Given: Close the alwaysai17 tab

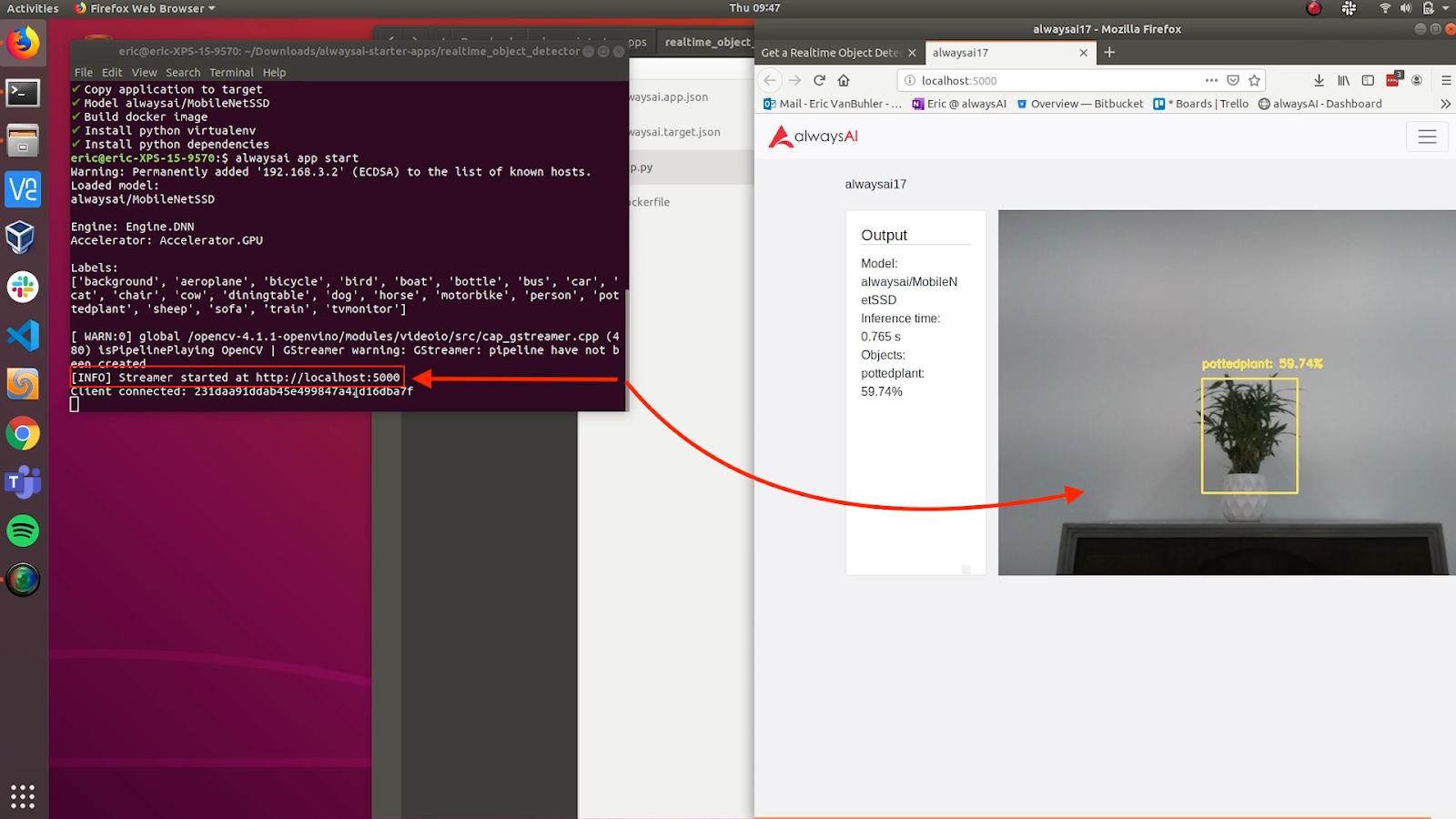Looking at the screenshot, I should click(1083, 53).
